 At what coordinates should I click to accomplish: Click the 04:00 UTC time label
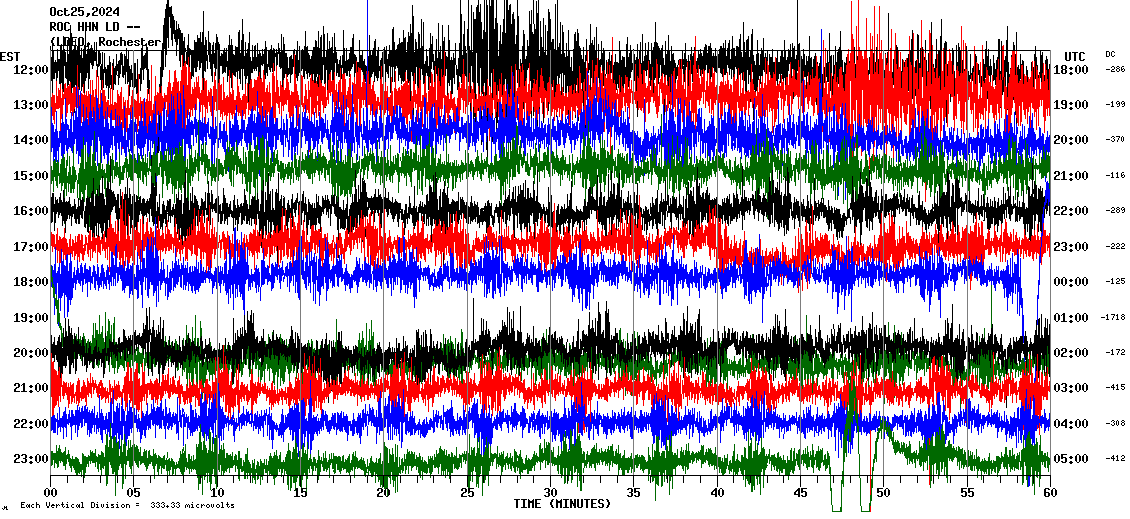pyautogui.click(x=1071, y=423)
